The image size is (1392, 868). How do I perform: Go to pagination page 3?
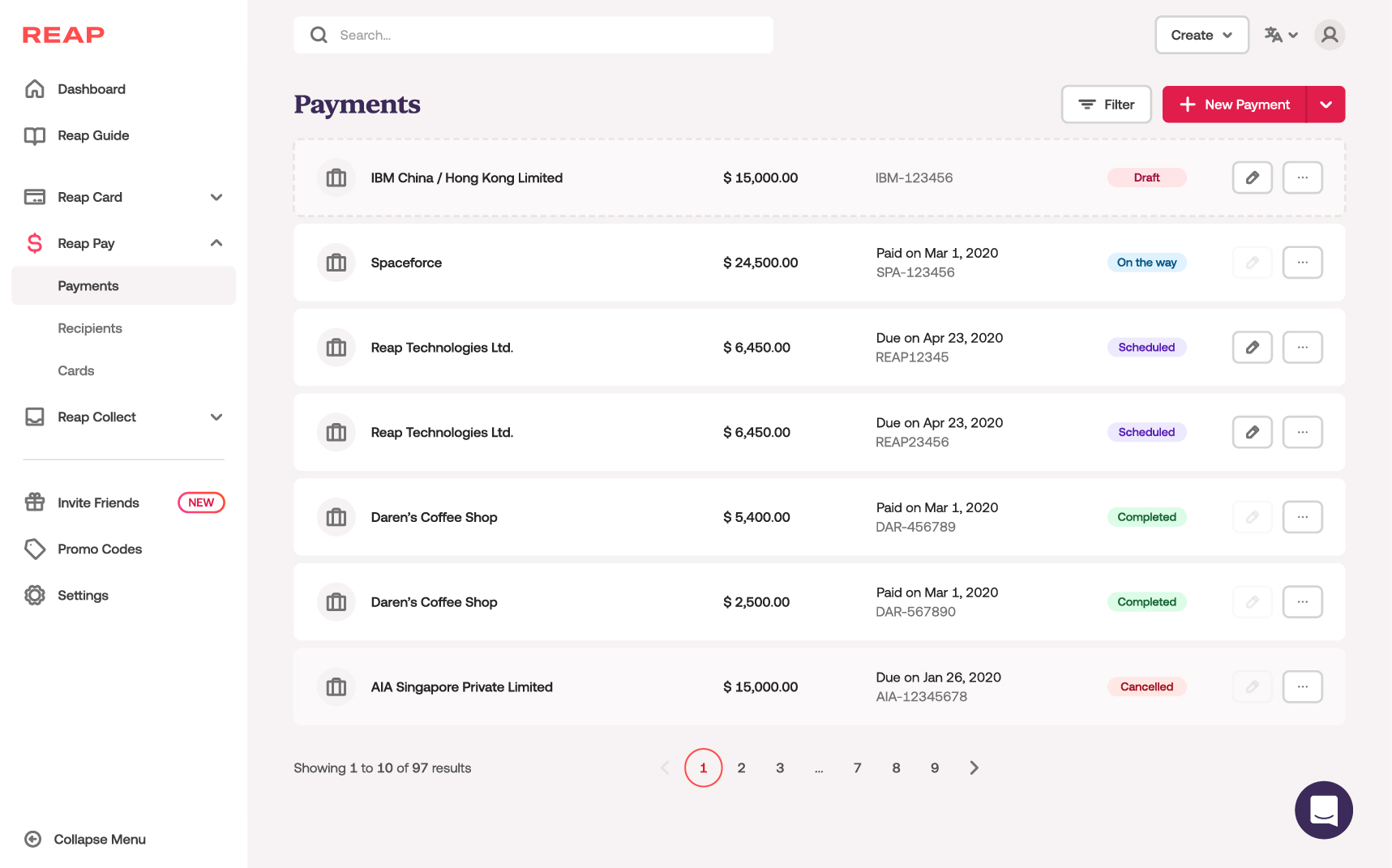coord(780,768)
